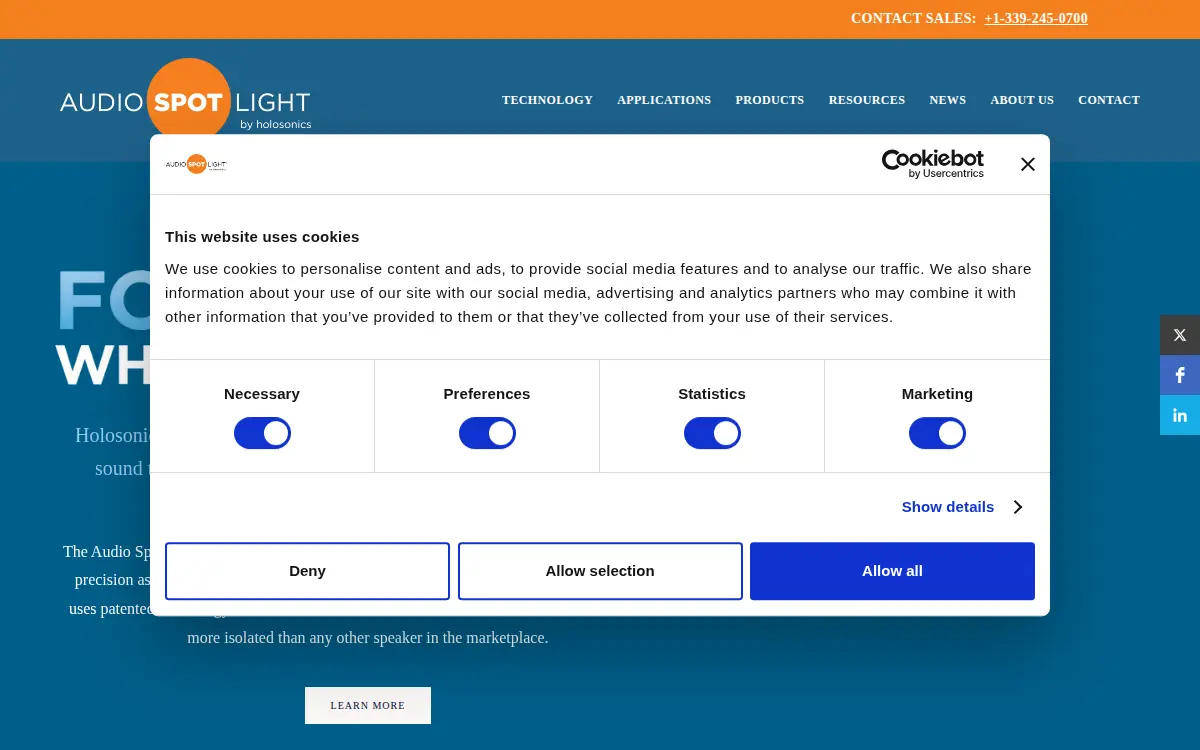Click the Deny cookies button

pos(307,571)
